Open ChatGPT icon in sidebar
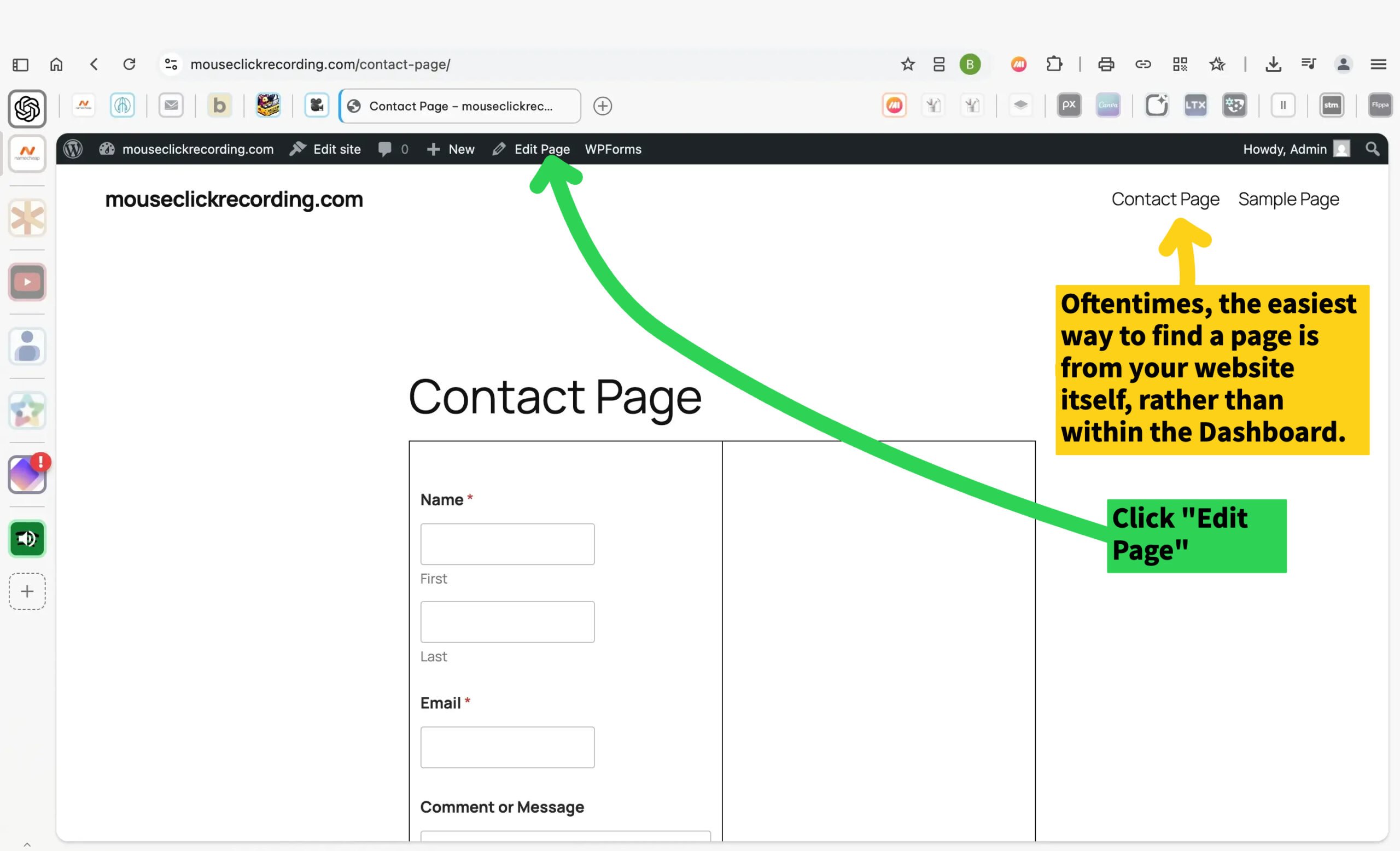 coord(27,108)
